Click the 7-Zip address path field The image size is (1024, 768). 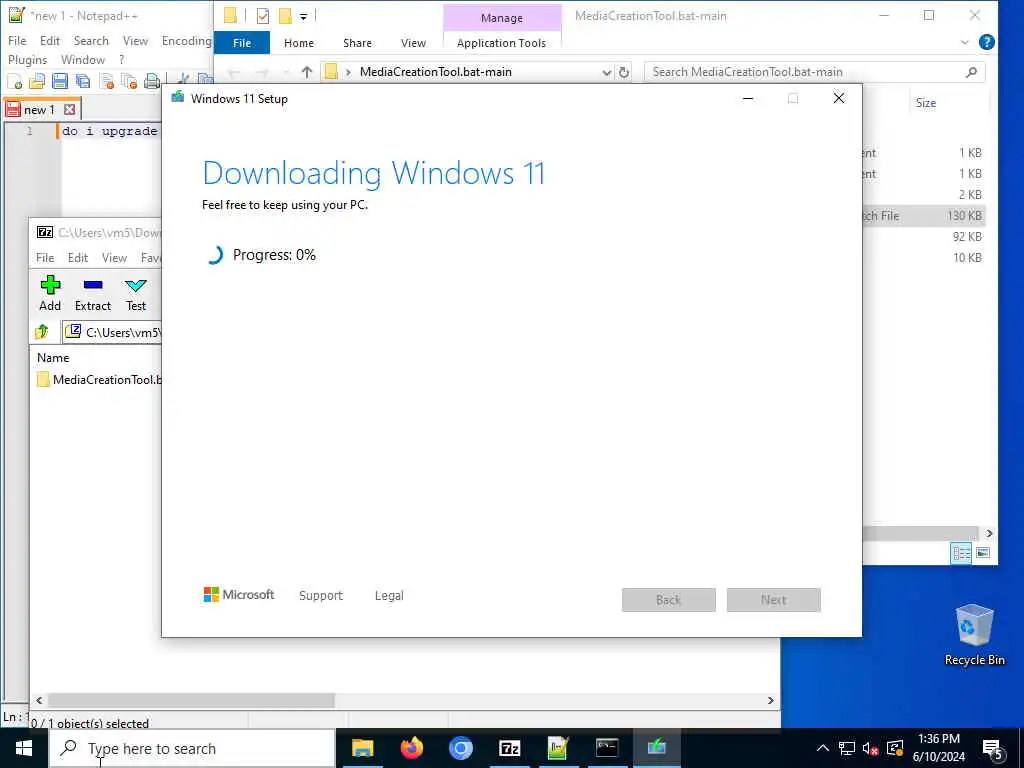(x=112, y=332)
